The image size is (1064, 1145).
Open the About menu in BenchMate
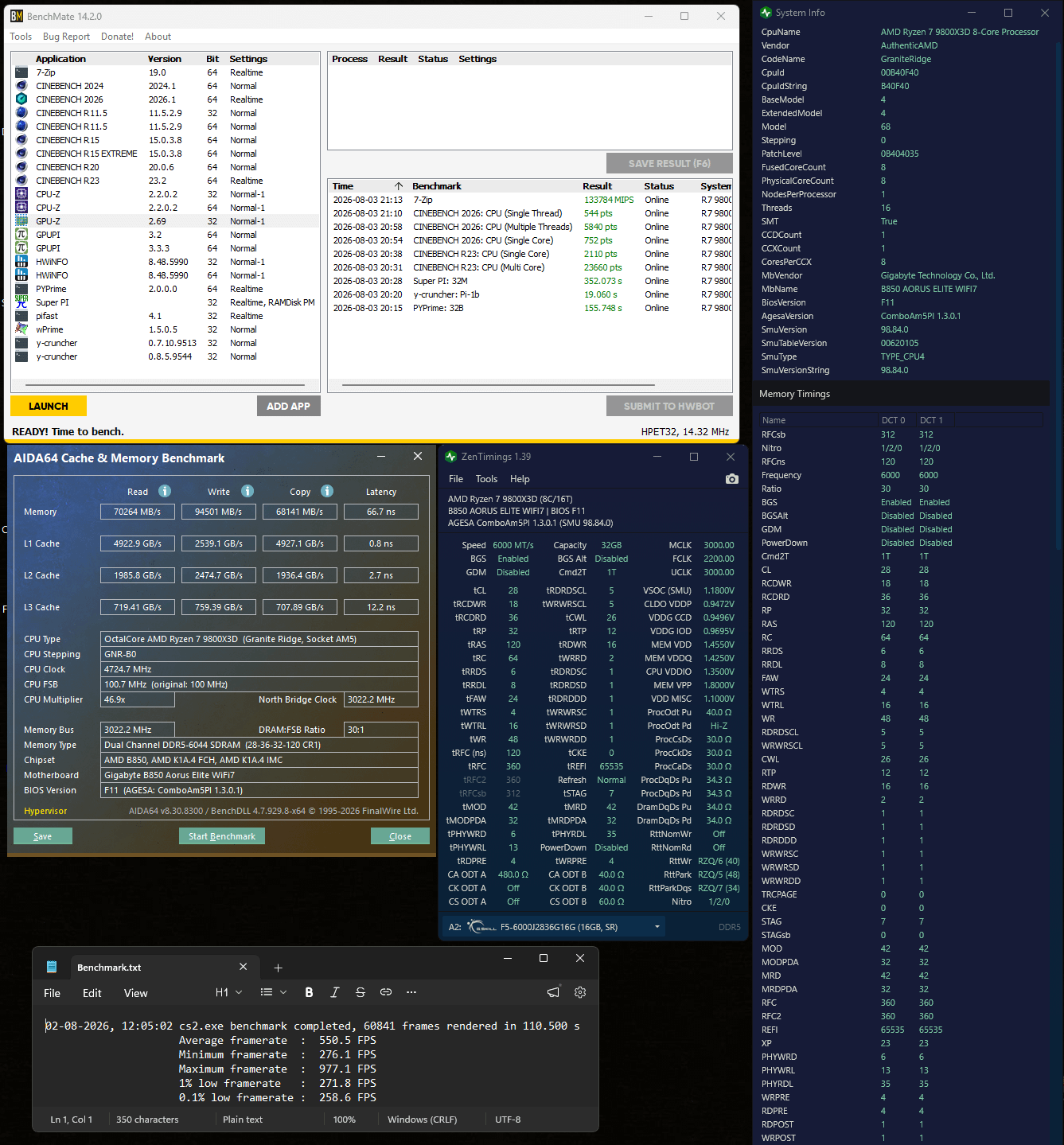[158, 37]
